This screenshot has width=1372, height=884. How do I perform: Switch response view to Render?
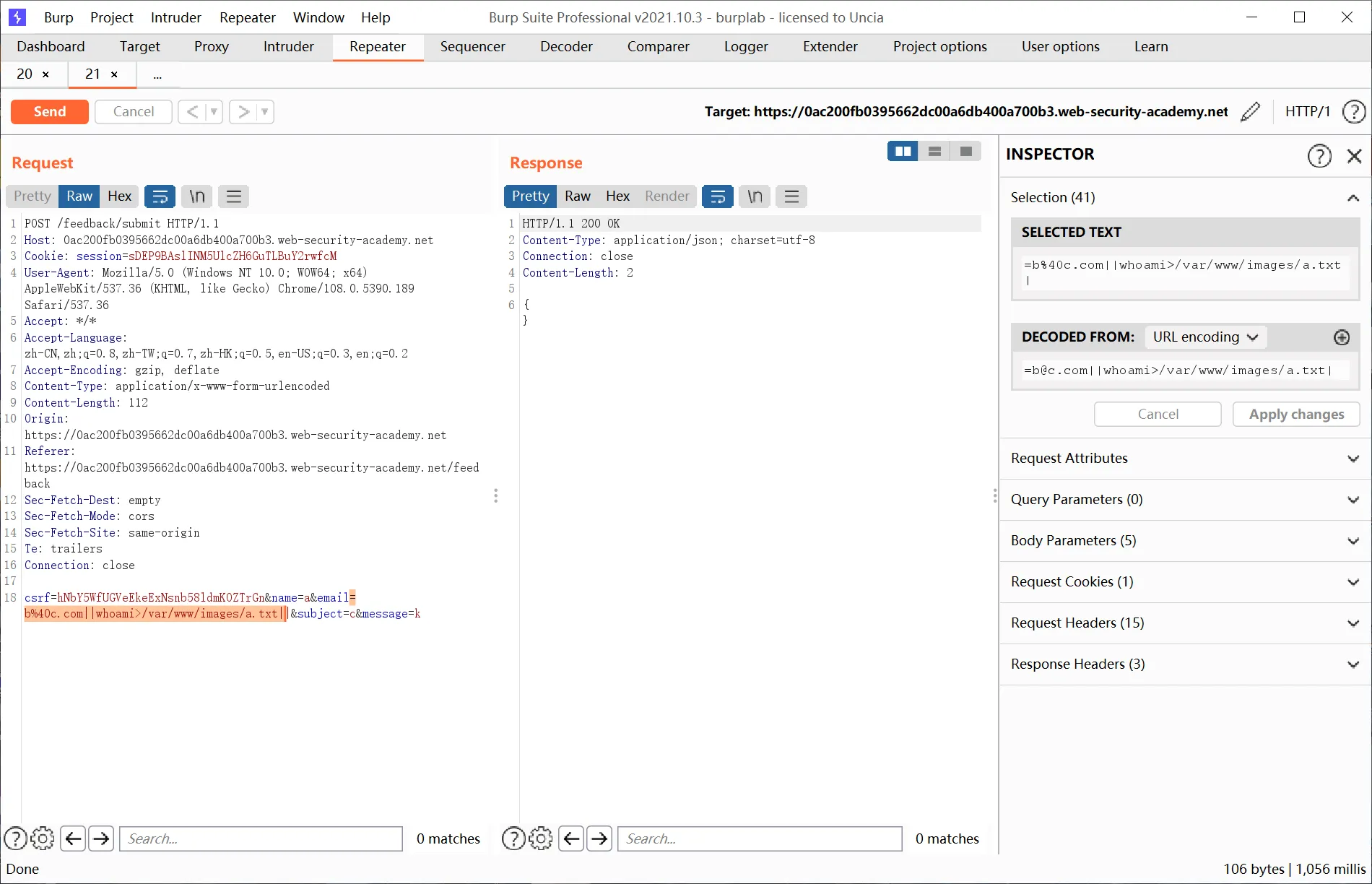point(667,196)
